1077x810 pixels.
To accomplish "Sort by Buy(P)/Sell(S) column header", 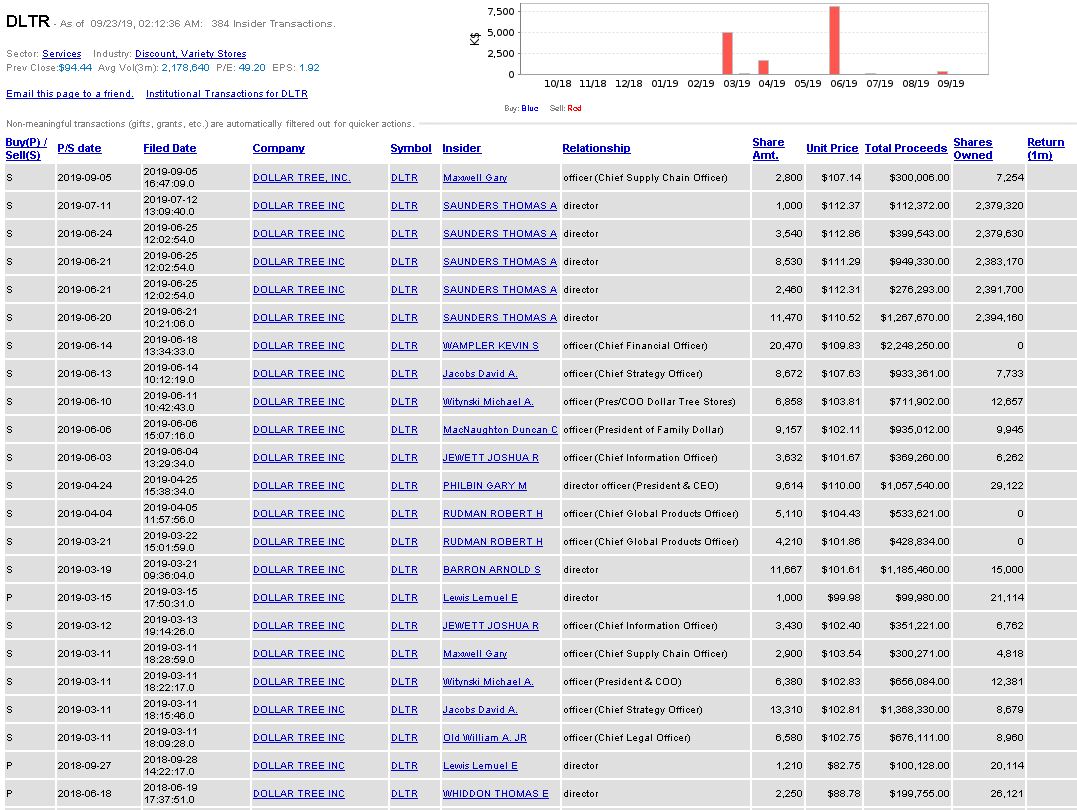I will pyautogui.click(x=26, y=148).
